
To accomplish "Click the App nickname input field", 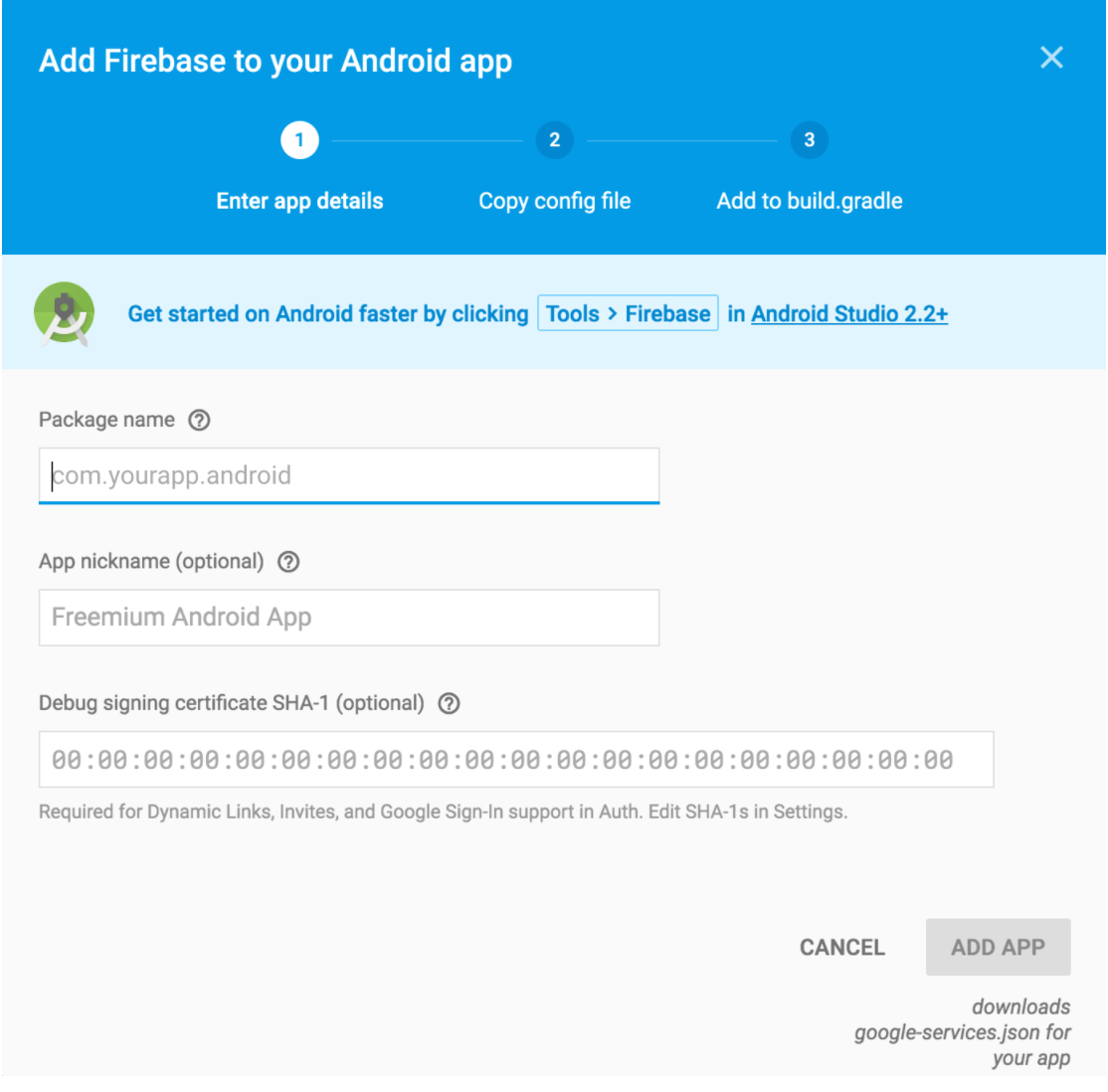I will pos(348,618).
